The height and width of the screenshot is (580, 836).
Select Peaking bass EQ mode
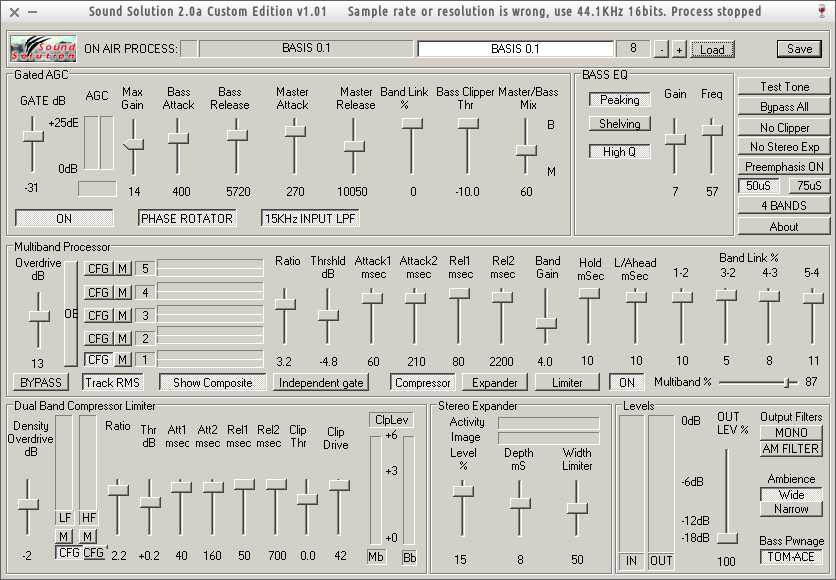(620, 100)
